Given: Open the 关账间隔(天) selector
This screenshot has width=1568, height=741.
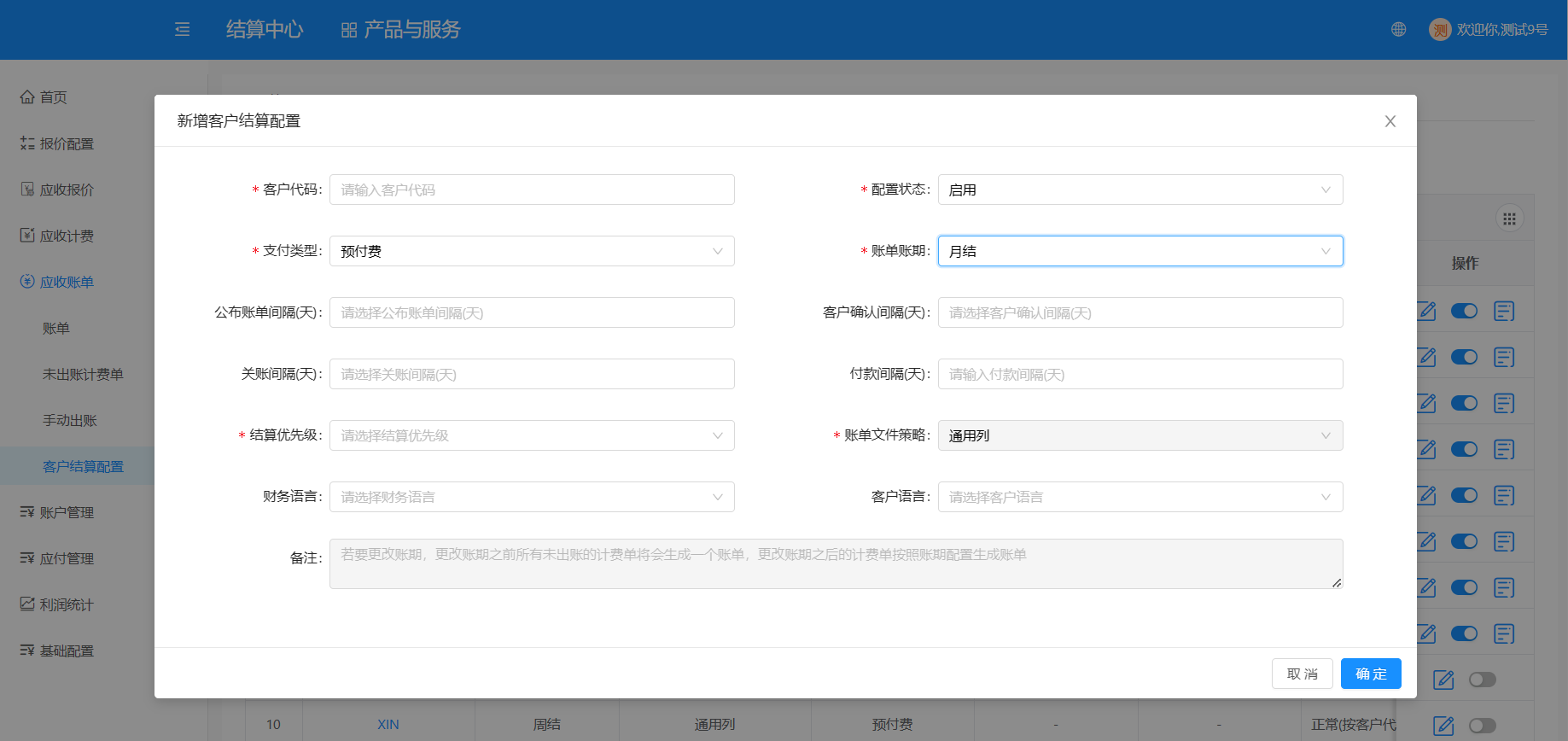Looking at the screenshot, I should coord(532,374).
